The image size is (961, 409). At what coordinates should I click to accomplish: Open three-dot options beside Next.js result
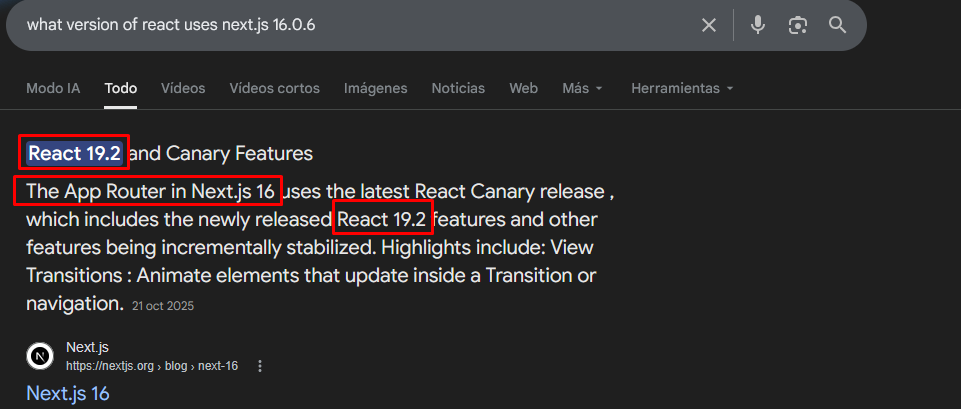260,366
